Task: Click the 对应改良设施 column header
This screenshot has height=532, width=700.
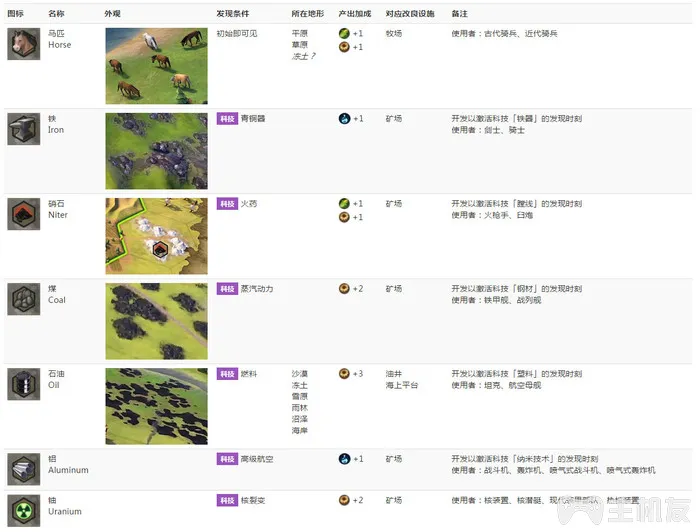Action: click(x=410, y=13)
